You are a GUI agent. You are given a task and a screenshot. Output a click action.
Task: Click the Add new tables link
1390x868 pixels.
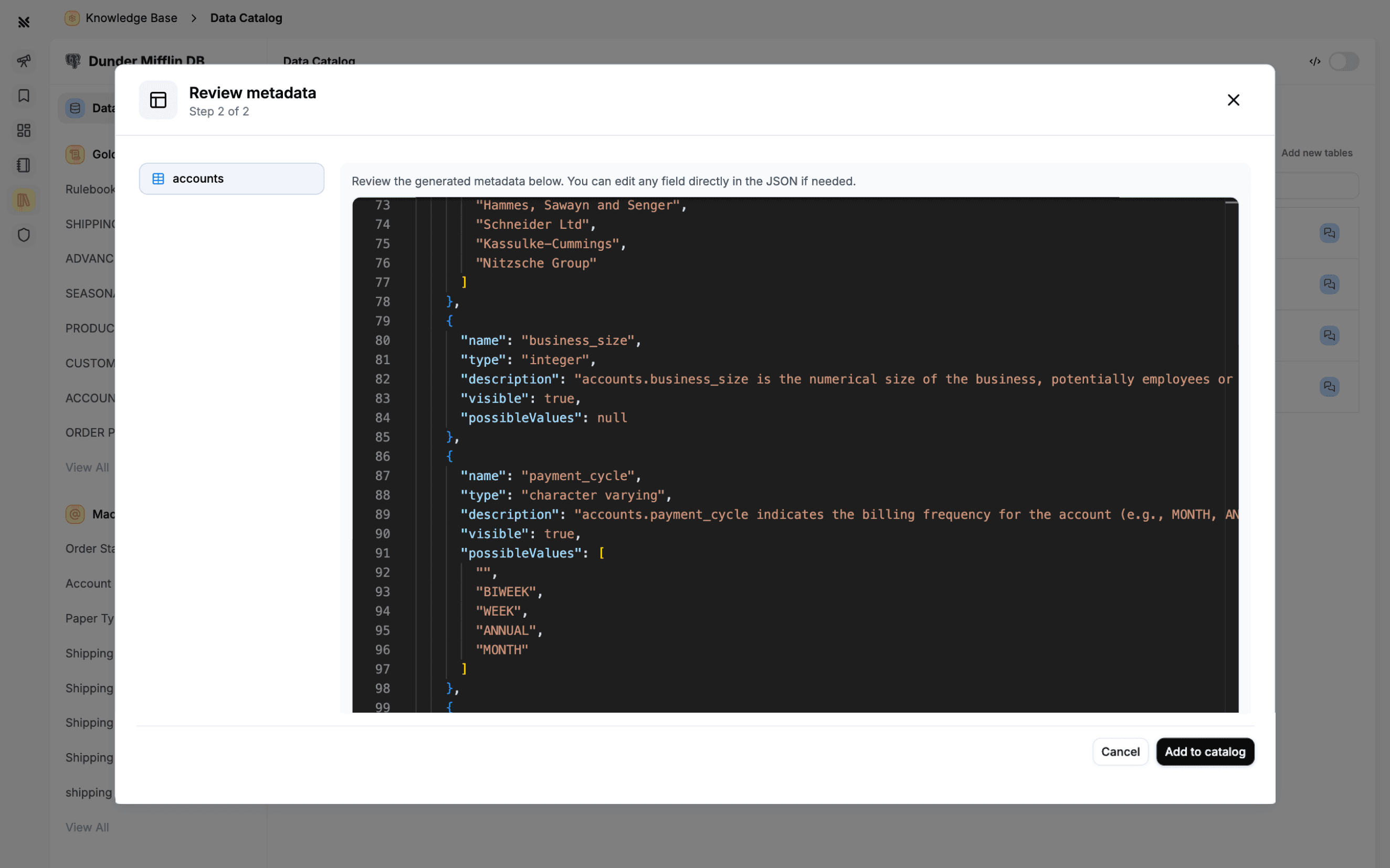1316,153
